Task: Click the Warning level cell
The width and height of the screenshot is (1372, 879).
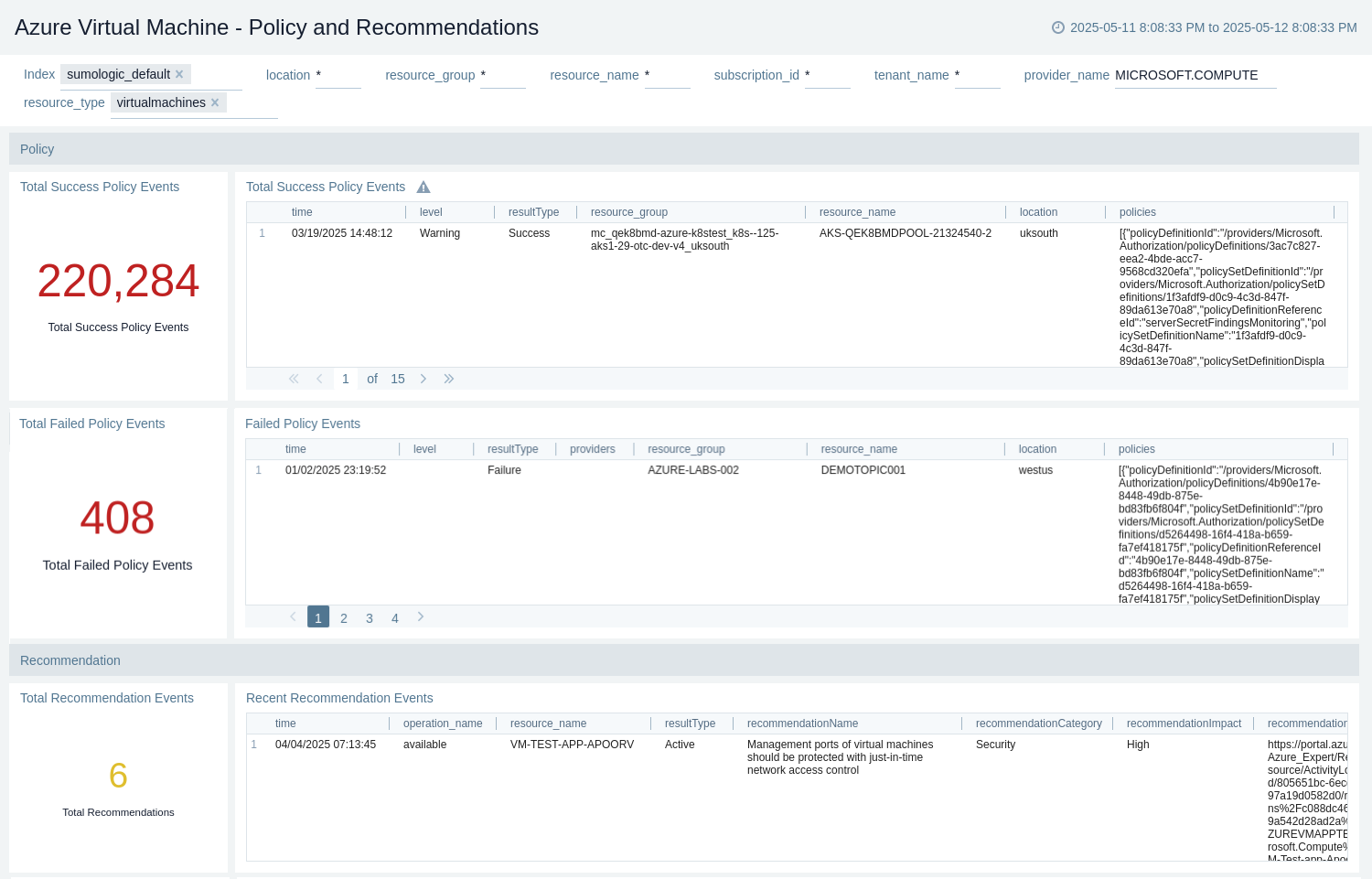Action: 440,233
